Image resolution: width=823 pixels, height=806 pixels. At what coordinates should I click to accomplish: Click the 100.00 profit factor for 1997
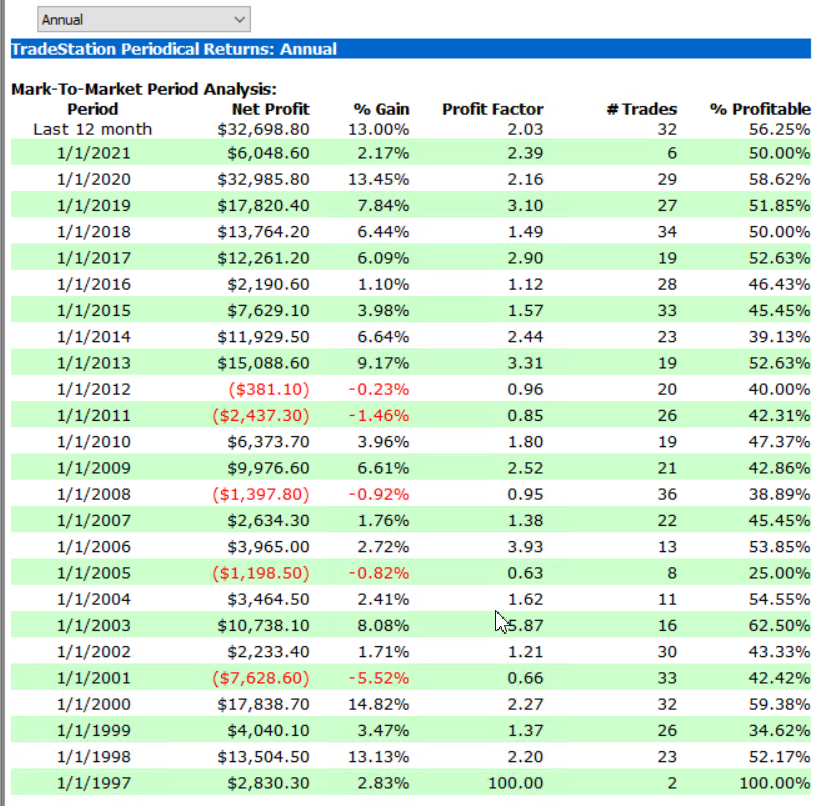(518, 782)
